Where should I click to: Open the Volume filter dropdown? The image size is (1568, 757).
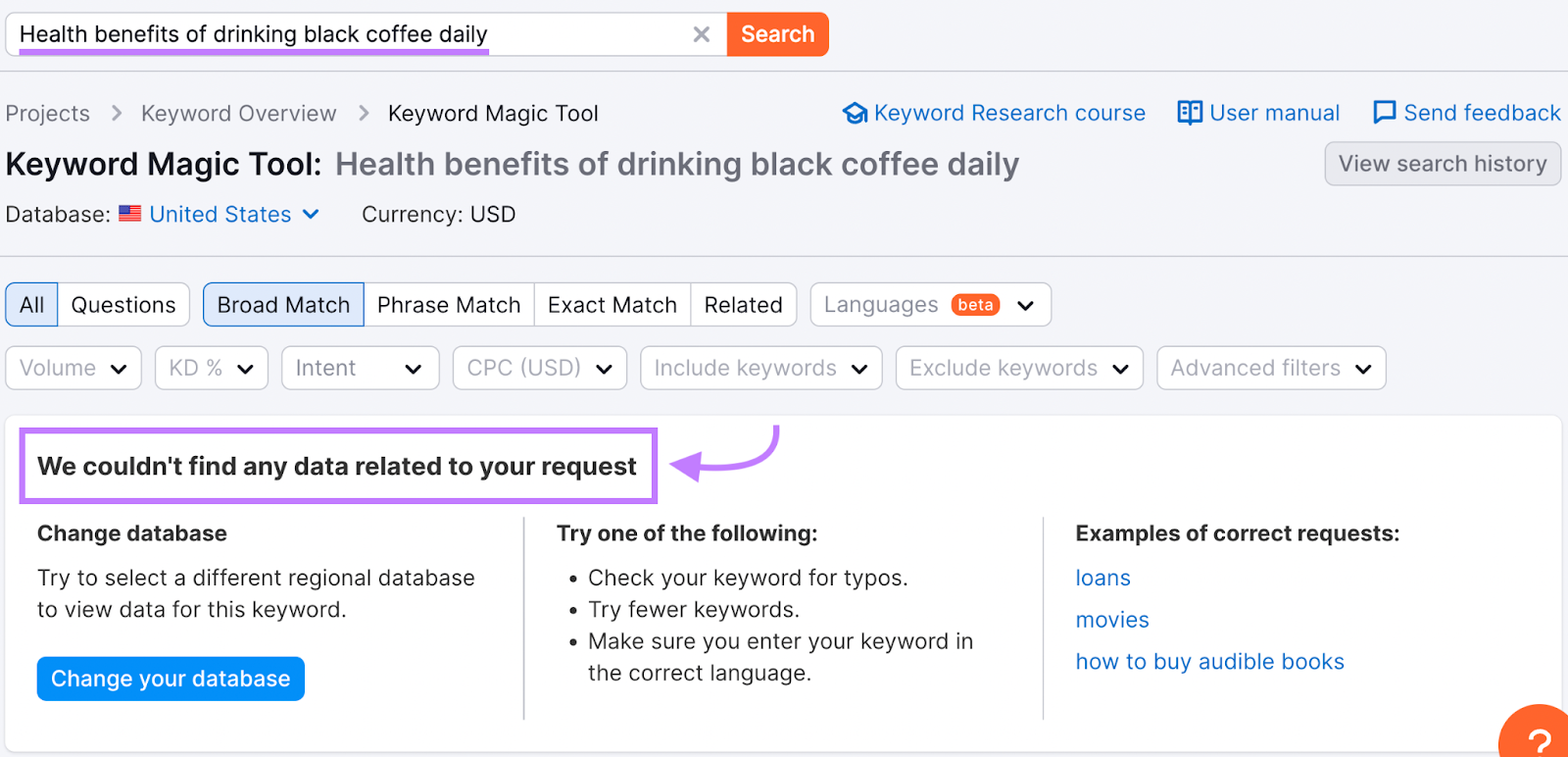pyautogui.click(x=73, y=368)
